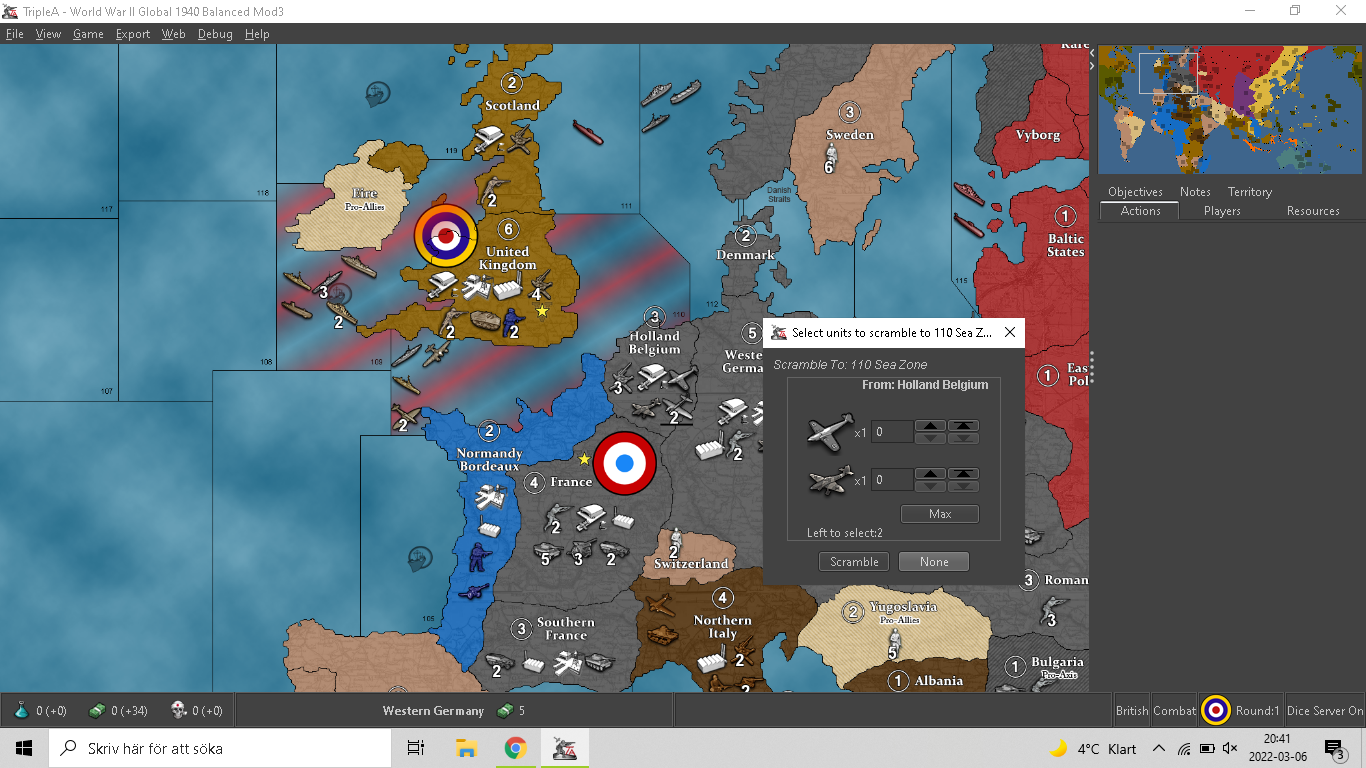Click the United Kingdom roundel on the map
The image size is (1366, 768).
(x=446, y=237)
